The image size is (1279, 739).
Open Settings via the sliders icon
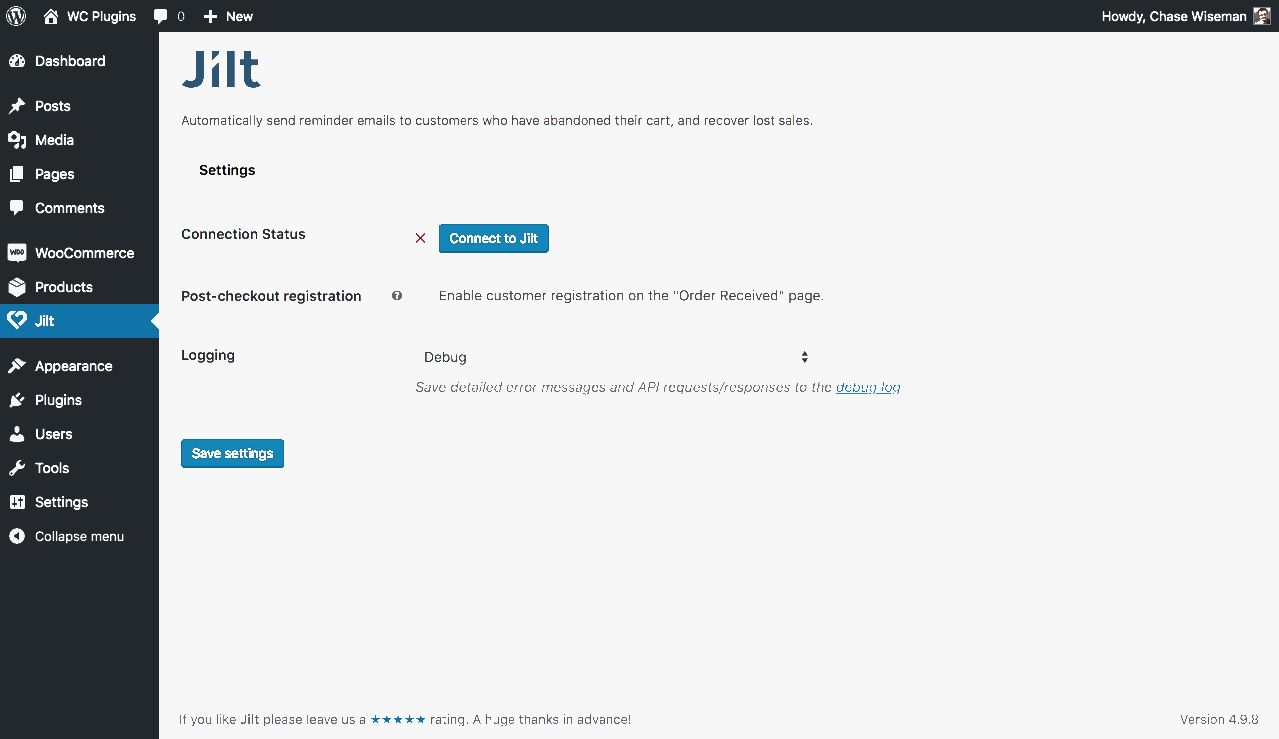tap(16, 502)
